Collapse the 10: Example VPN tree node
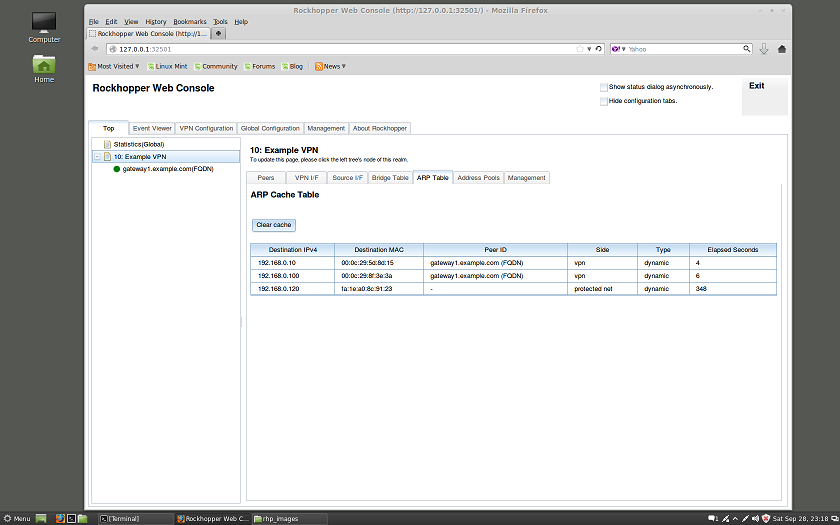Image resolution: width=840 pixels, height=525 pixels. (x=97, y=157)
